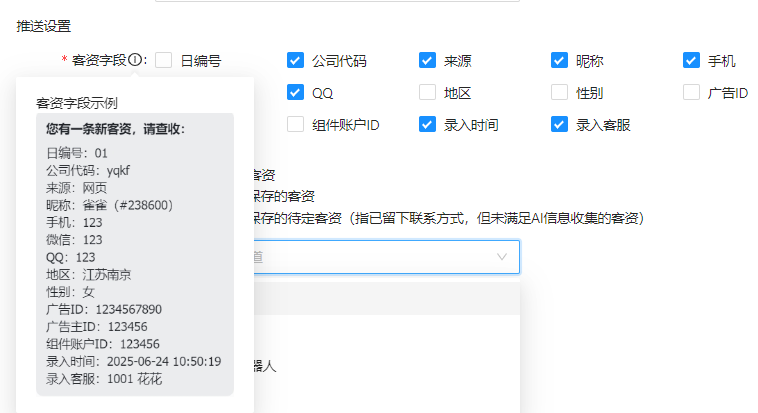Uncheck the QQ field checkbox
The image size is (758, 413).
[295, 93]
